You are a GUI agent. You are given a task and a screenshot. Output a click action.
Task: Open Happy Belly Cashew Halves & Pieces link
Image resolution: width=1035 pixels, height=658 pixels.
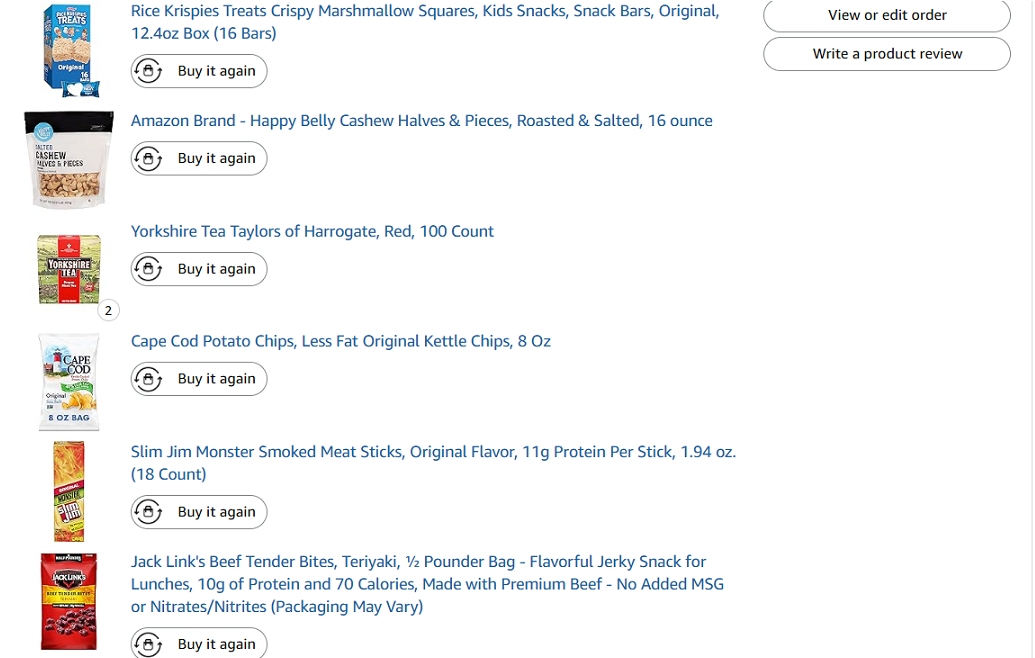421,121
